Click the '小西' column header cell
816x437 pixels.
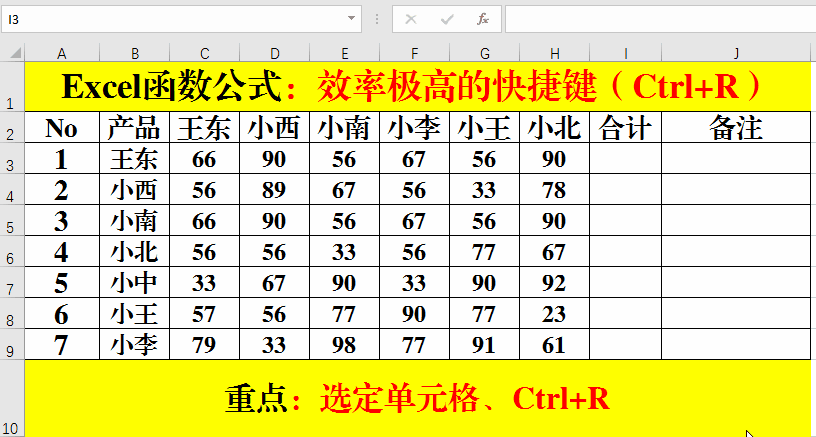point(275,127)
